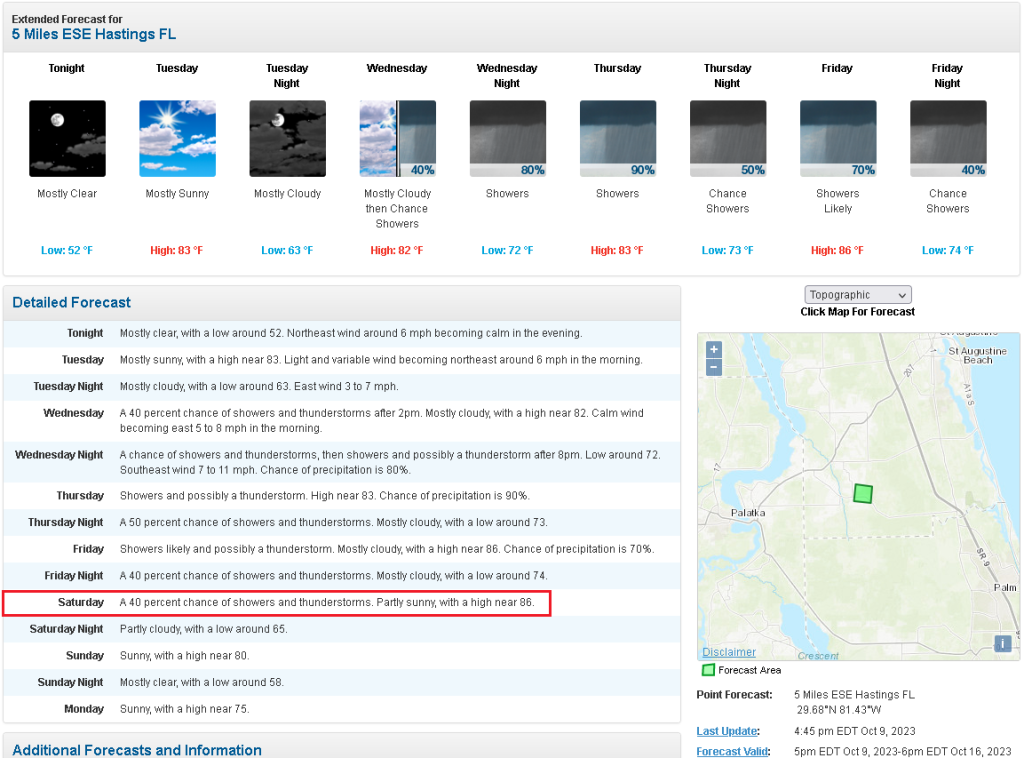This screenshot has width=1024, height=758.
Task: Click the Tonight moon forecast icon
Action: pyautogui.click(x=67, y=138)
